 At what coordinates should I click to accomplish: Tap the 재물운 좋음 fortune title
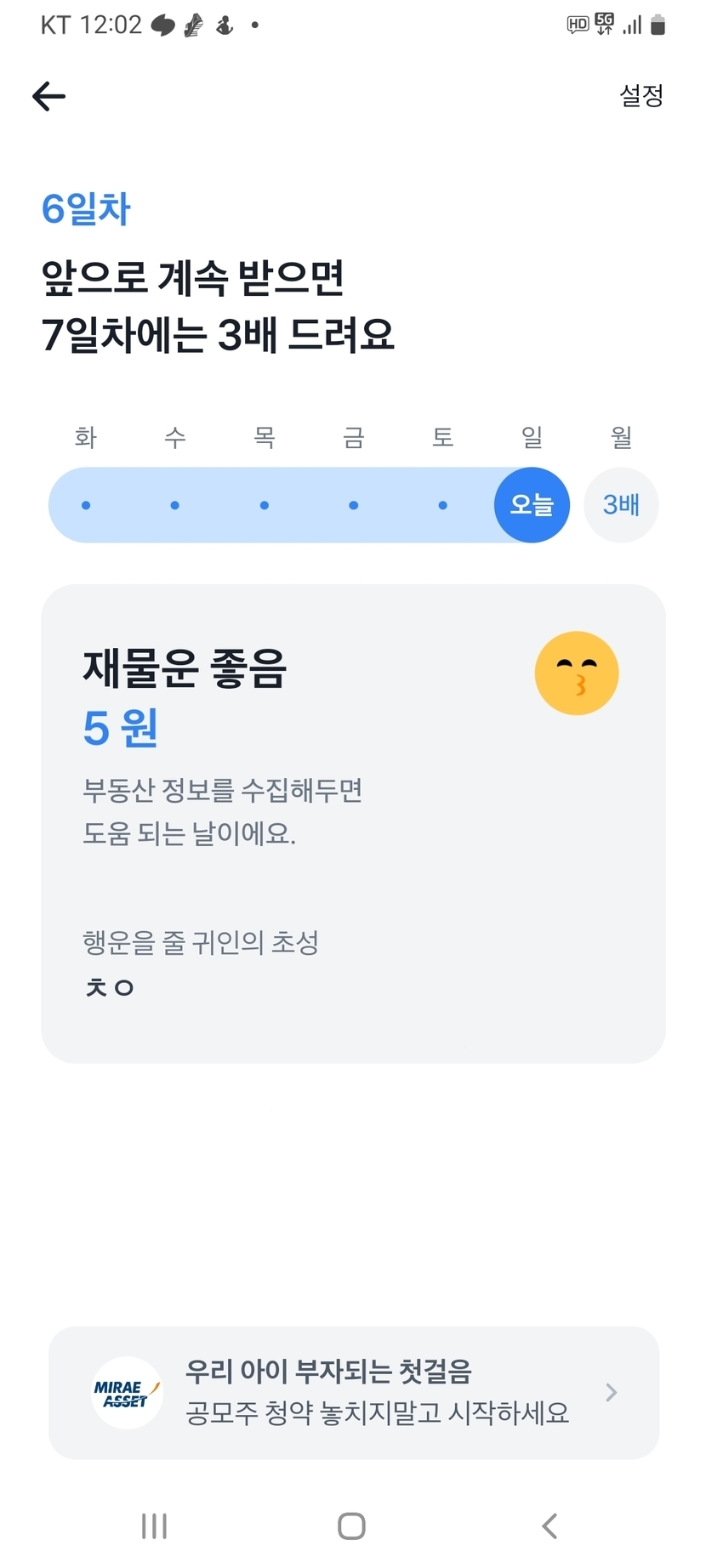185,668
